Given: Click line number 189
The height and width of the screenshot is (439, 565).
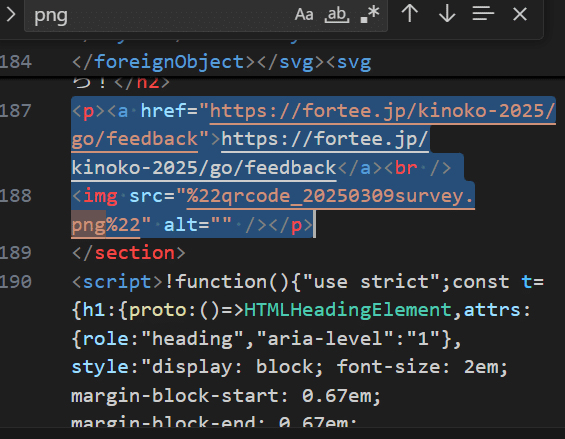Looking at the screenshot, I should pyautogui.click(x=16, y=253).
